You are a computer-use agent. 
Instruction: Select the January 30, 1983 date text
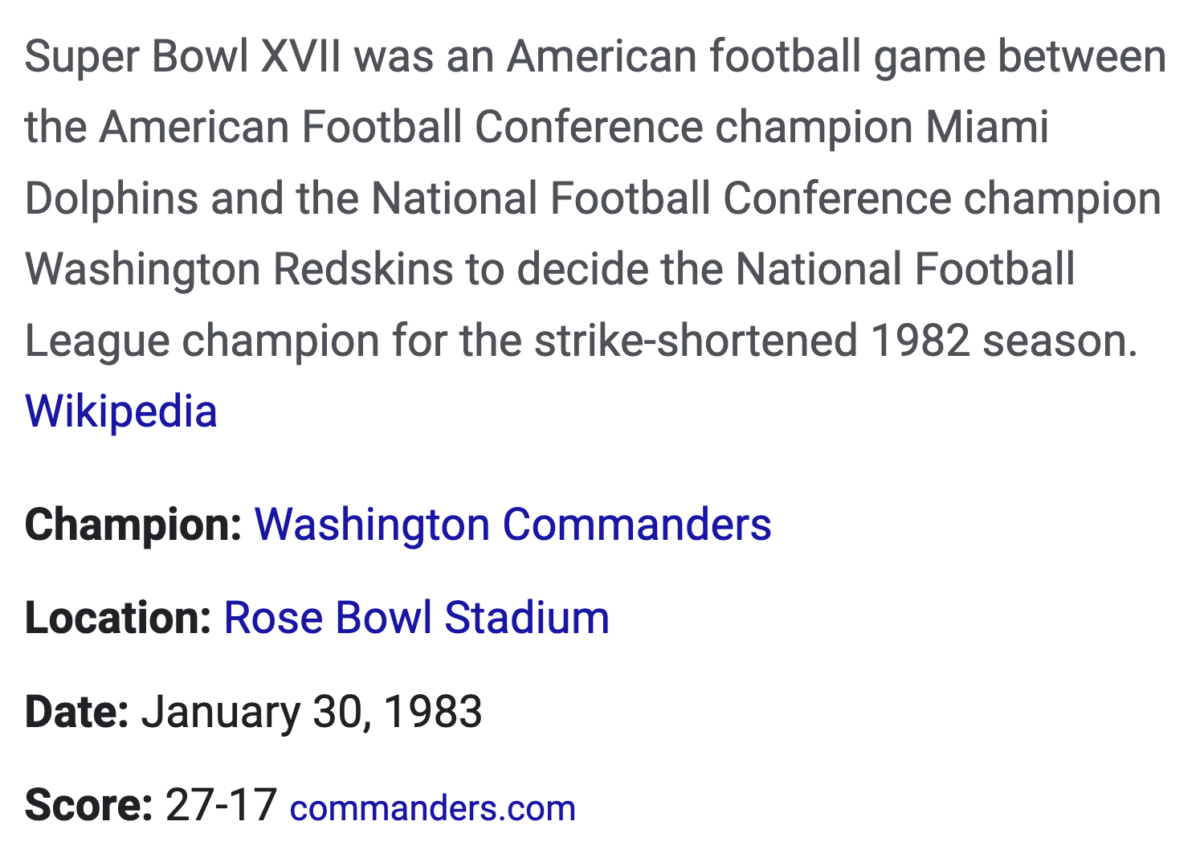(312, 713)
